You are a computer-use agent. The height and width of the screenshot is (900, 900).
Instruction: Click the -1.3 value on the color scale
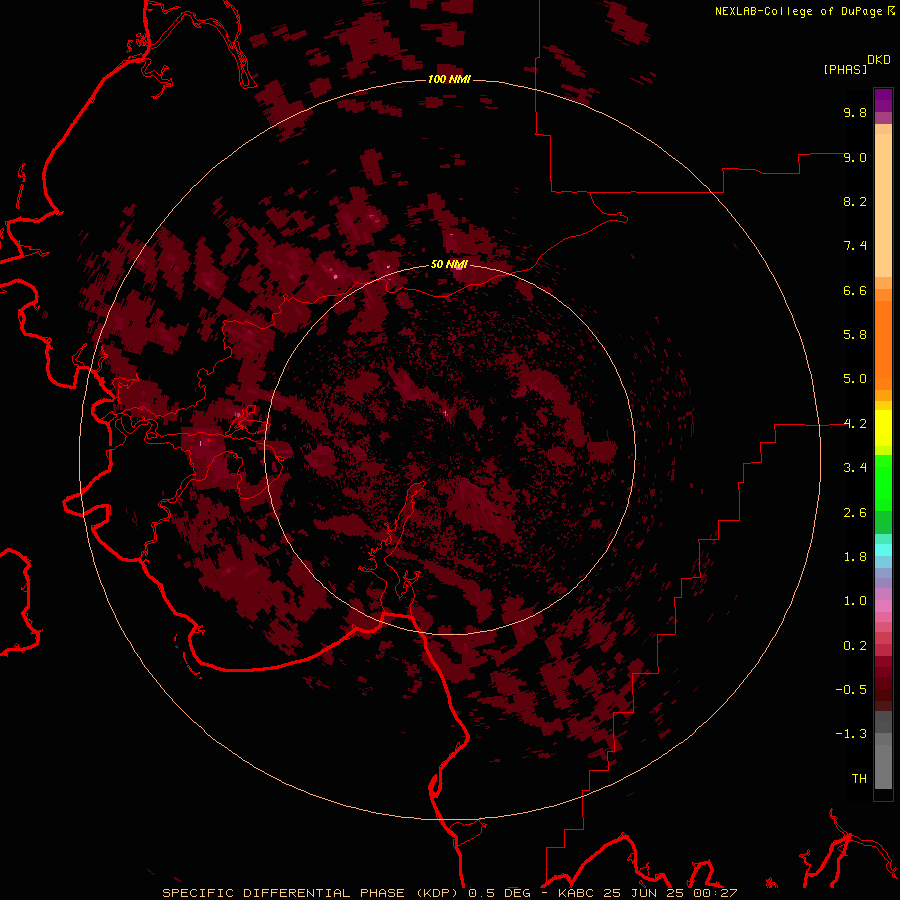tap(851, 734)
